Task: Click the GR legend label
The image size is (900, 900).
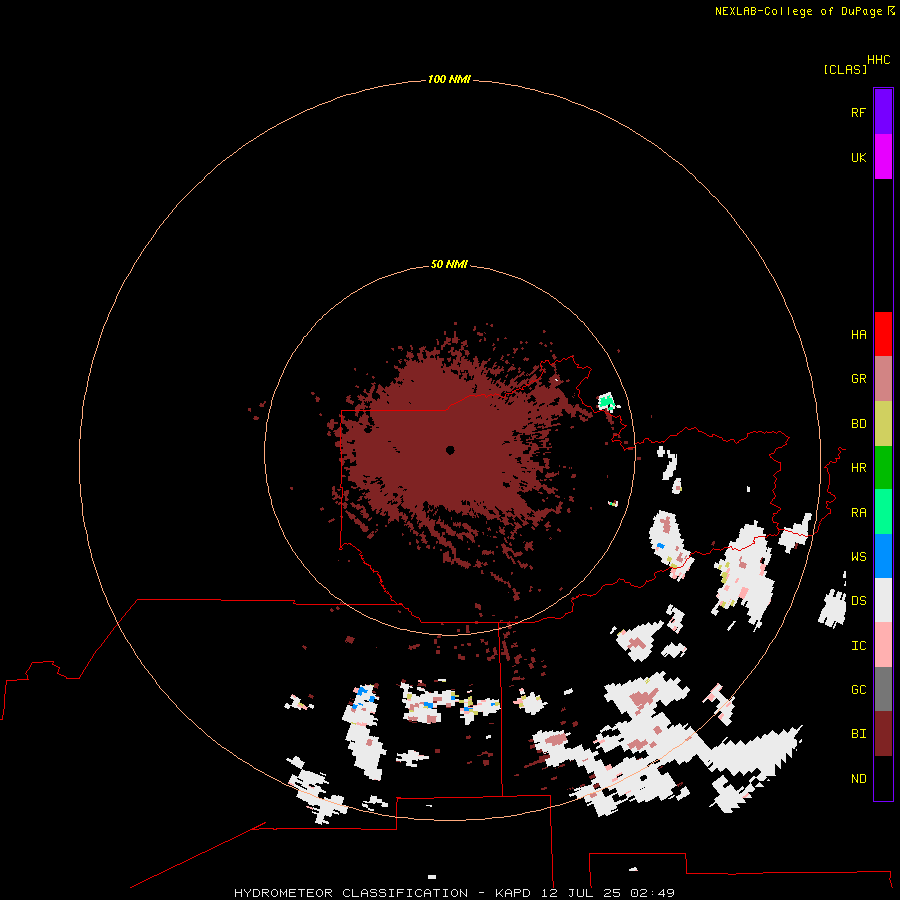Action: 858,379
